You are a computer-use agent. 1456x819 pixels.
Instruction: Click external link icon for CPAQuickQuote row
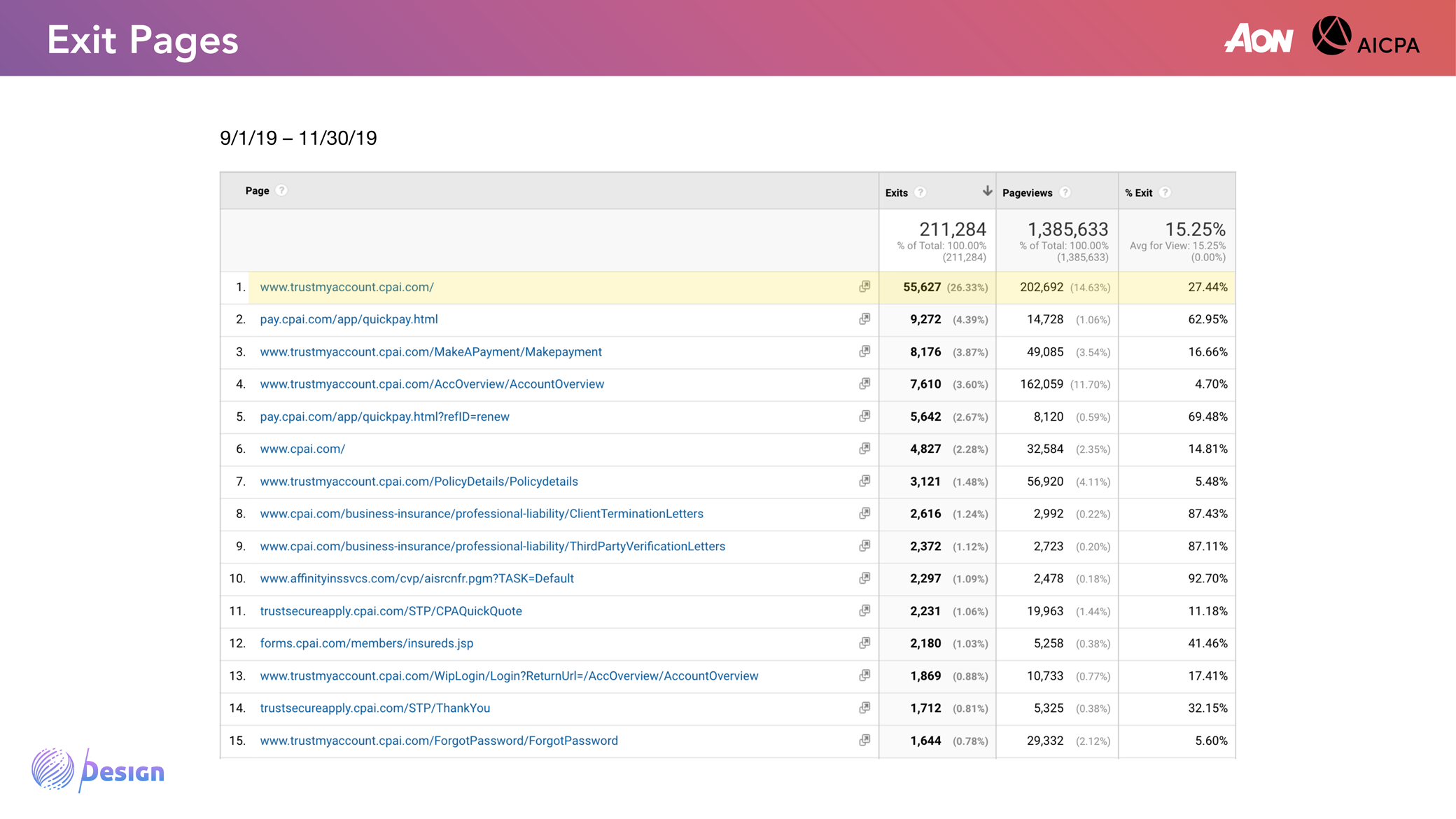(x=864, y=610)
